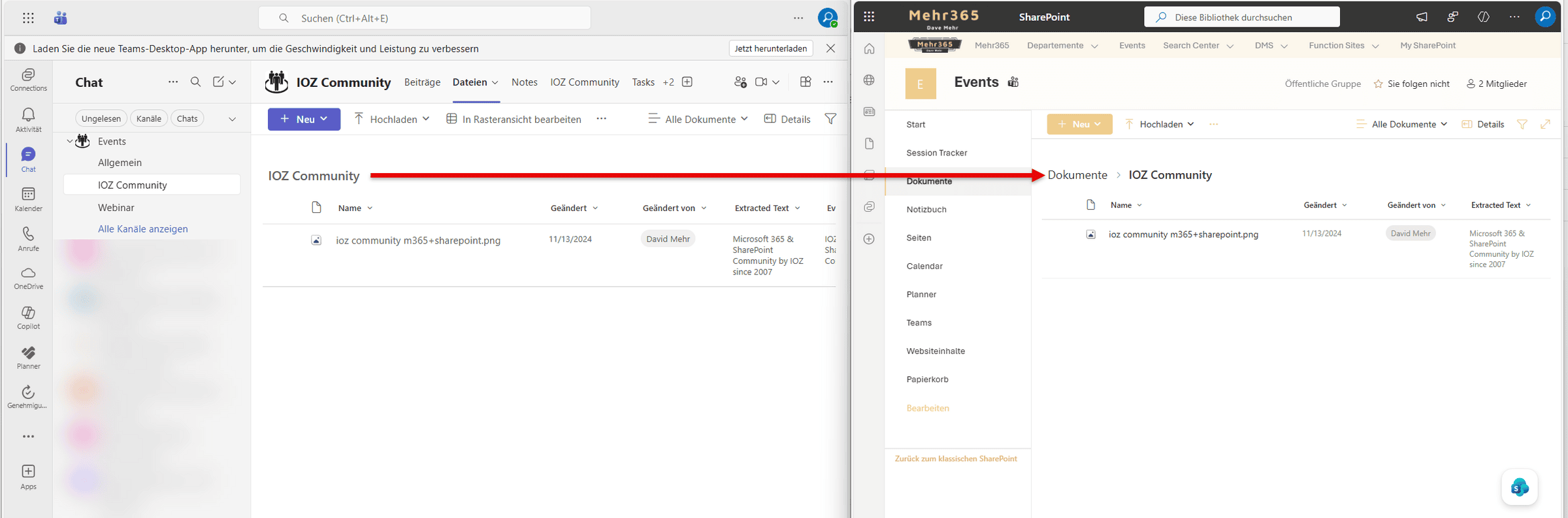Launch Copilot from the Teams sidebar
Image resolution: width=1568 pixels, height=518 pixels.
click(x=28, y=317)
